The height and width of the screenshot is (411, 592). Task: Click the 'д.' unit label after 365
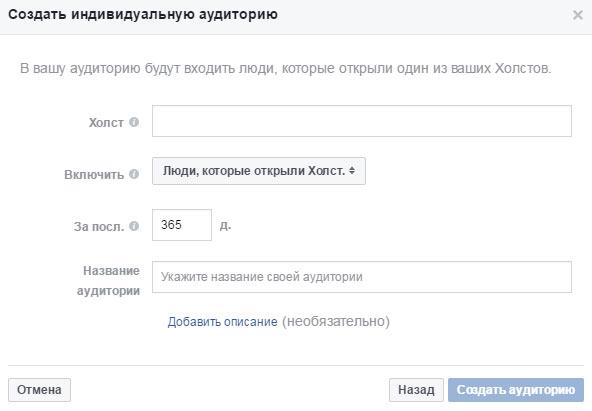tap(225, 225)
